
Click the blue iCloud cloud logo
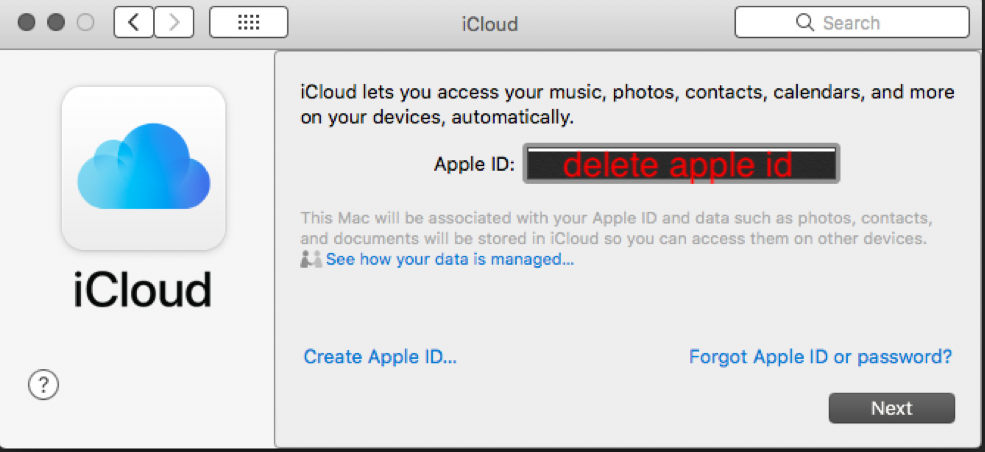point(144,168)
